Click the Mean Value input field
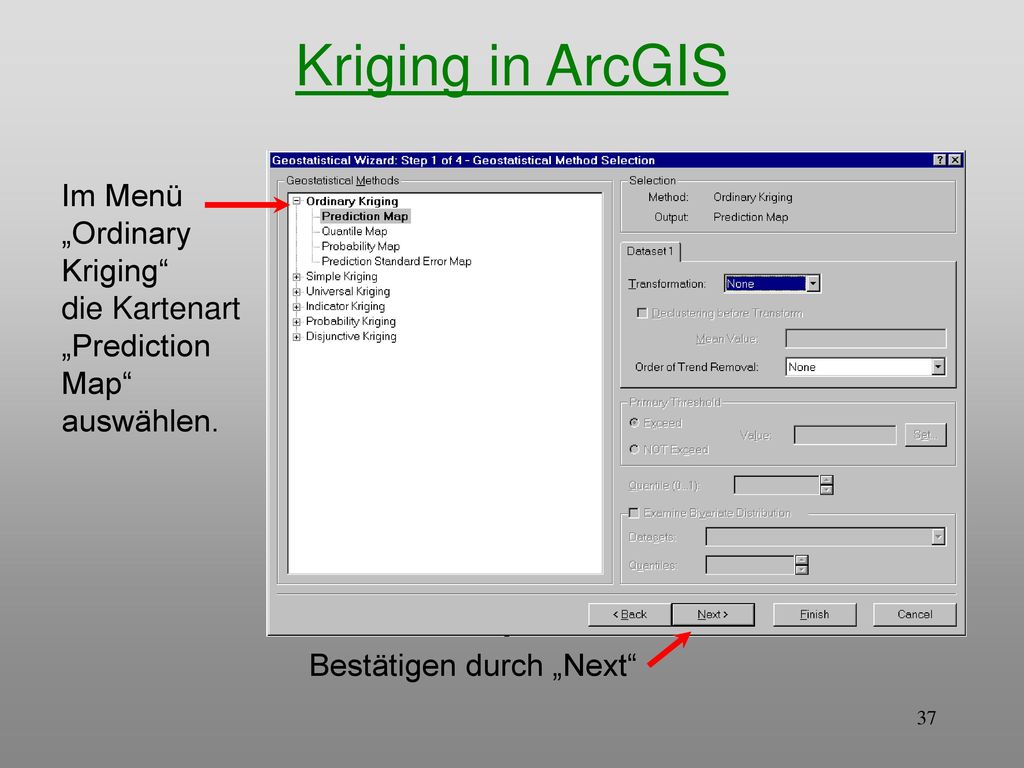Viewport: 1024px width, 768px height. [865, 338]
